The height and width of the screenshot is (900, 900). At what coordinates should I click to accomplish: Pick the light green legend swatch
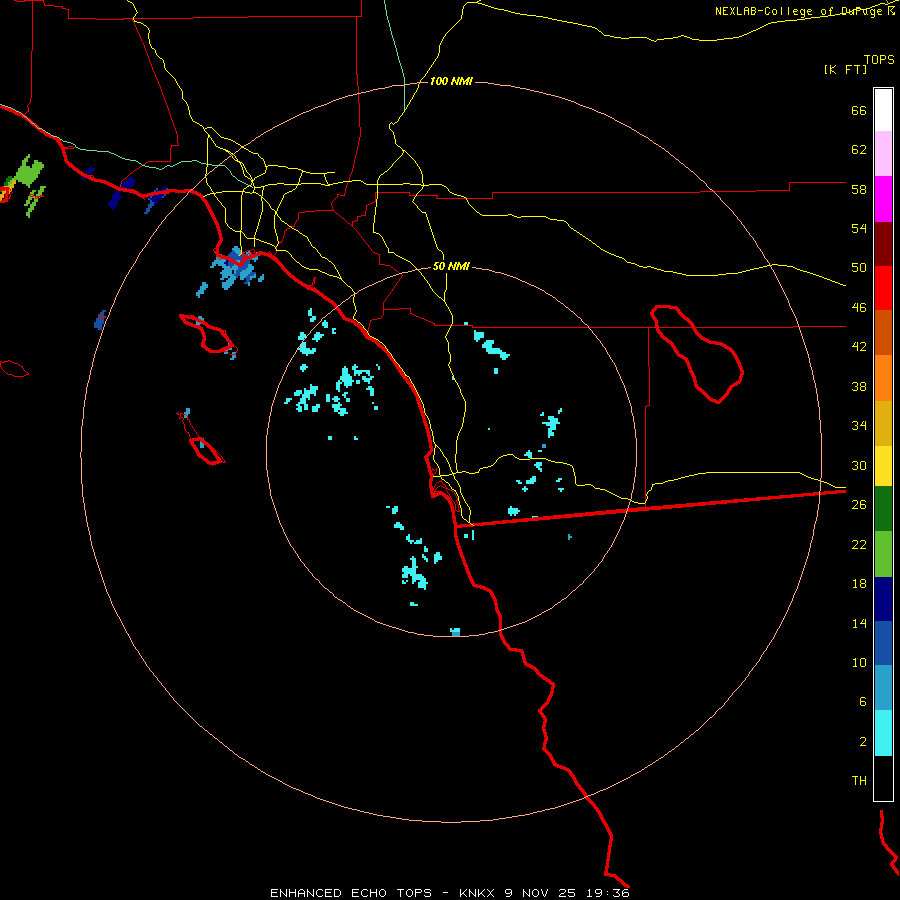(x=883, y=554)
